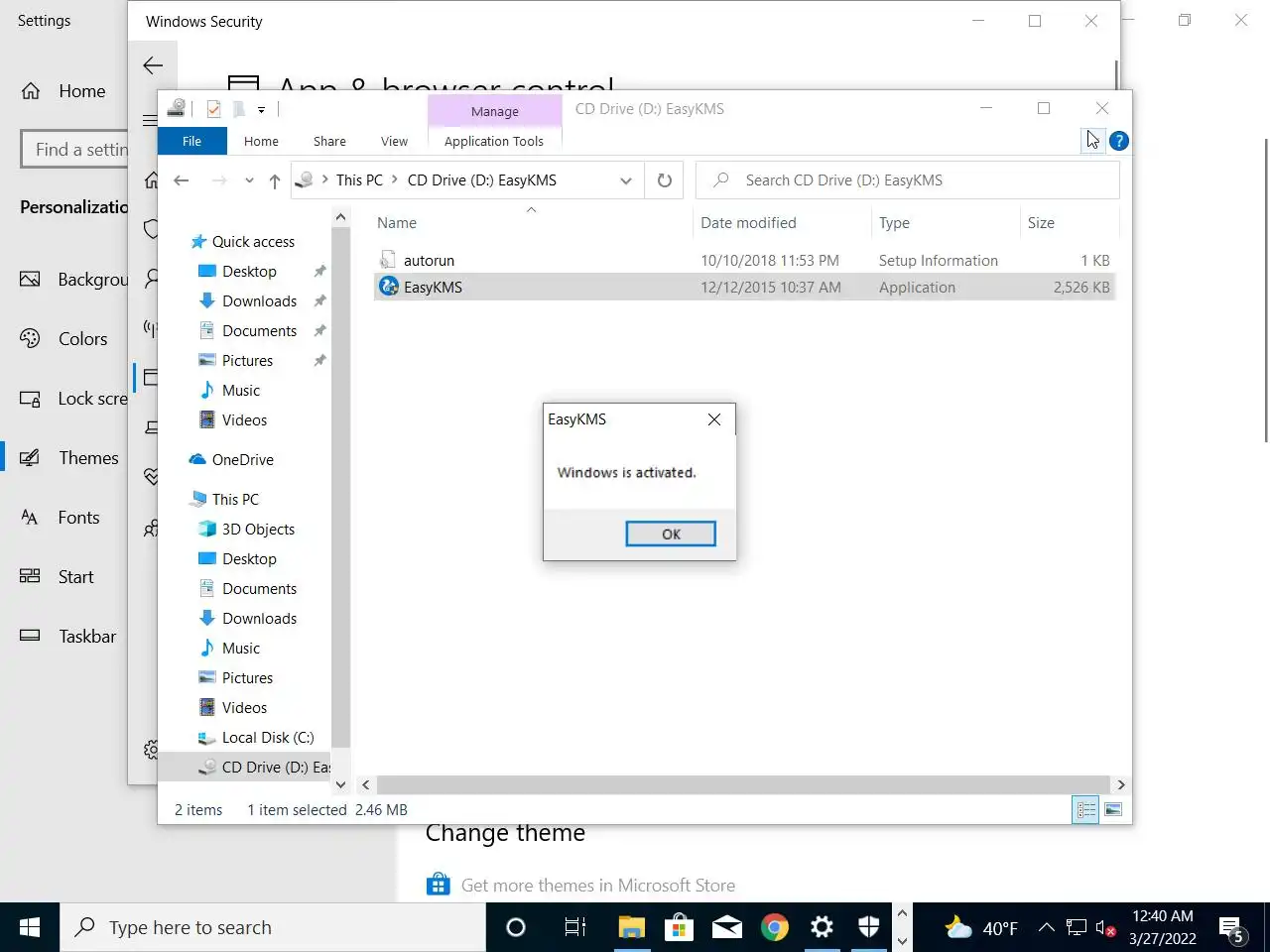Open the Application Tools tab

point(494,141)
